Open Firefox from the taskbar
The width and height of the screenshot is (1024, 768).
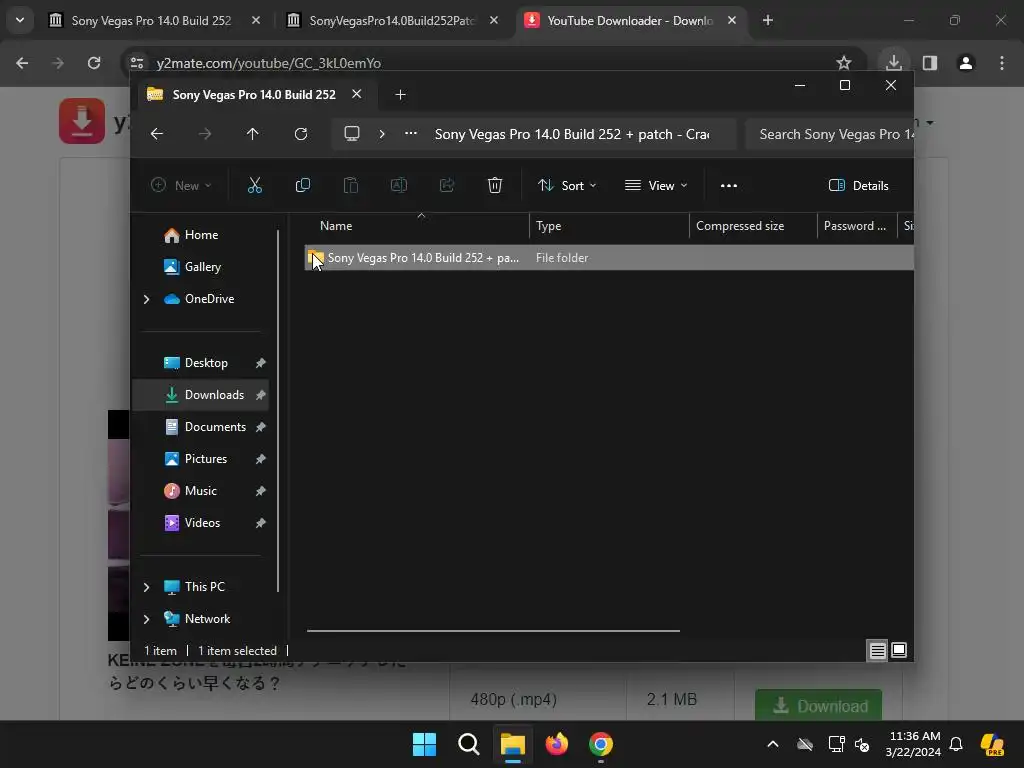coord(556,744)
